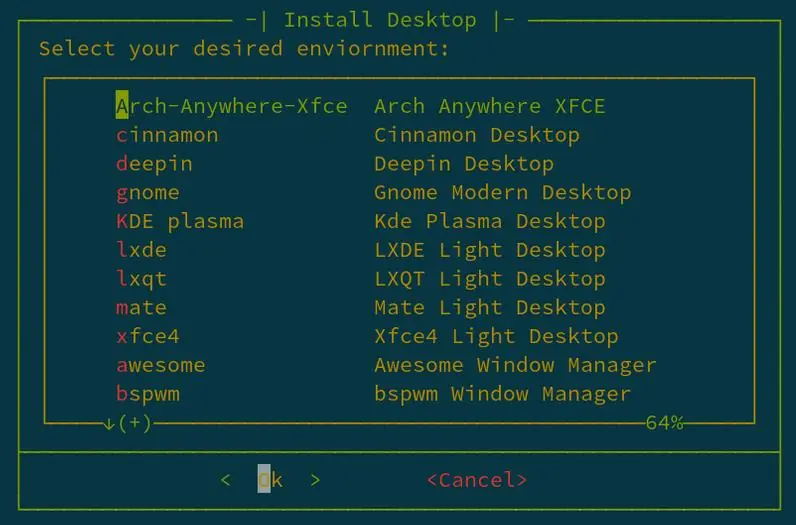Click the 'Select your desired enviornment:' prompt
Image resolution: width=796 pixels, height=525 pixels.
[244, 49]
